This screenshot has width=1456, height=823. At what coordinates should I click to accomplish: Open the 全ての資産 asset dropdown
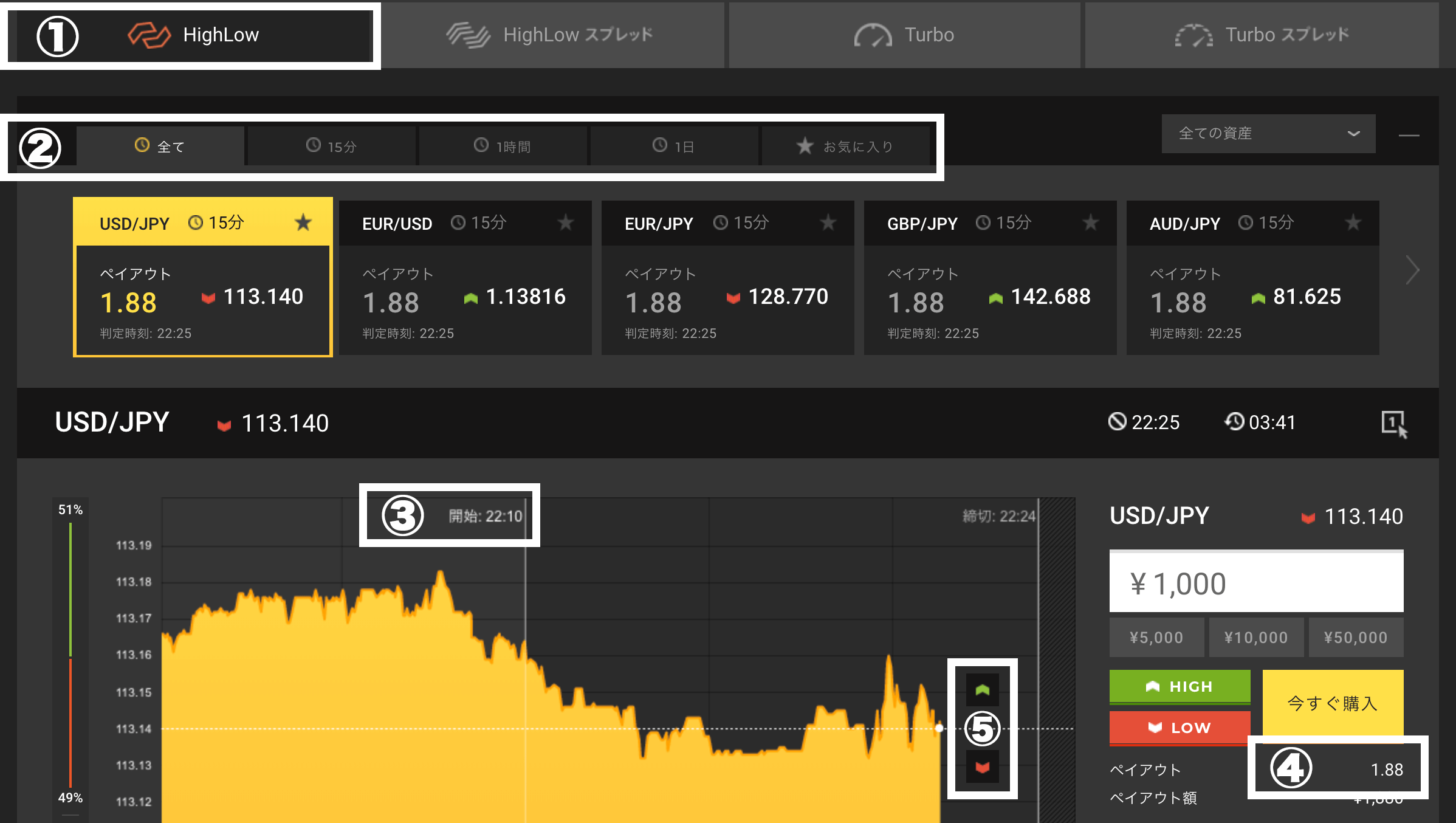pyautogui.click(x=1268, y=134)
